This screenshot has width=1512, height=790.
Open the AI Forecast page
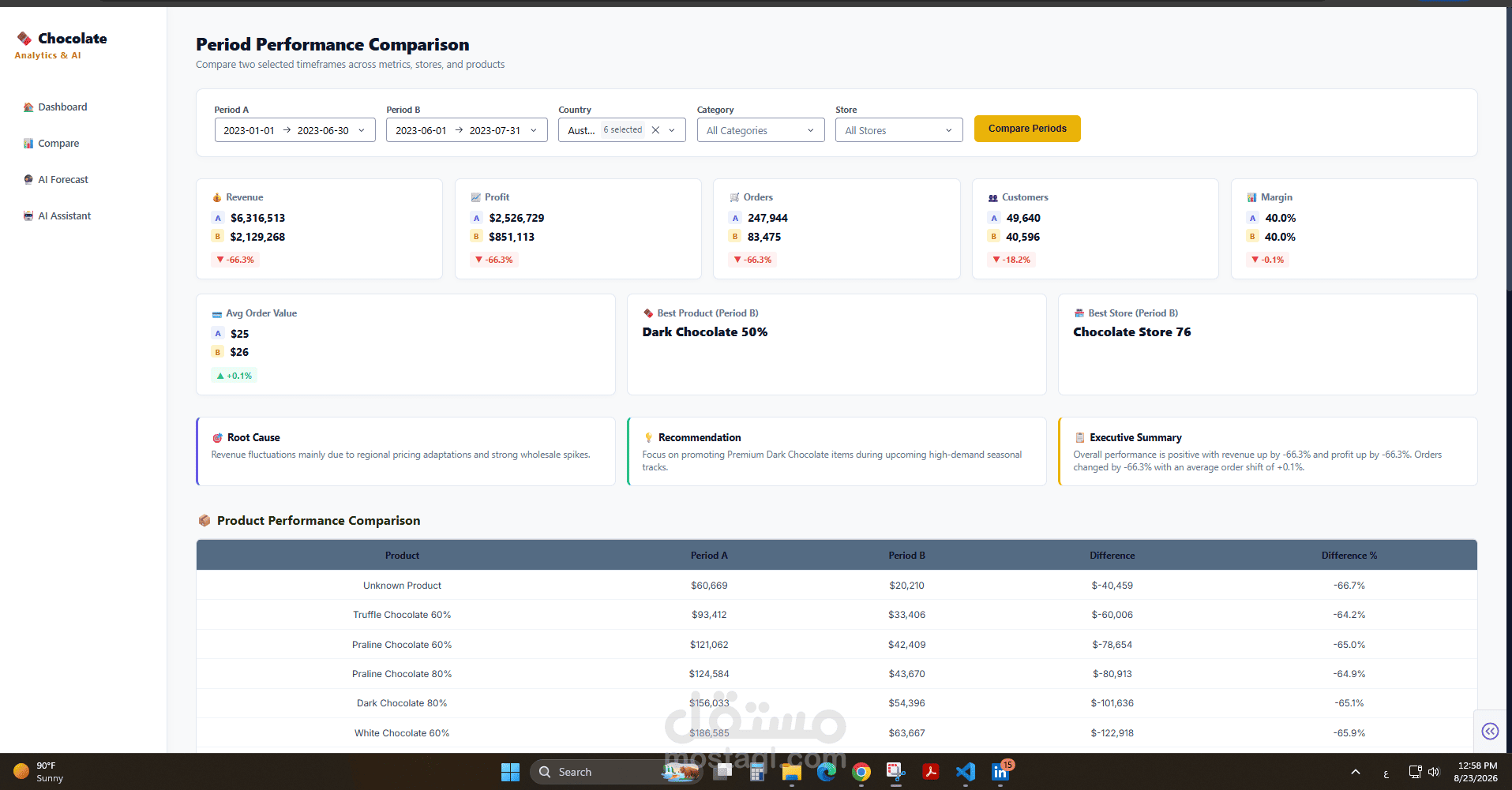pyautogui.click(x=55, y=180)
